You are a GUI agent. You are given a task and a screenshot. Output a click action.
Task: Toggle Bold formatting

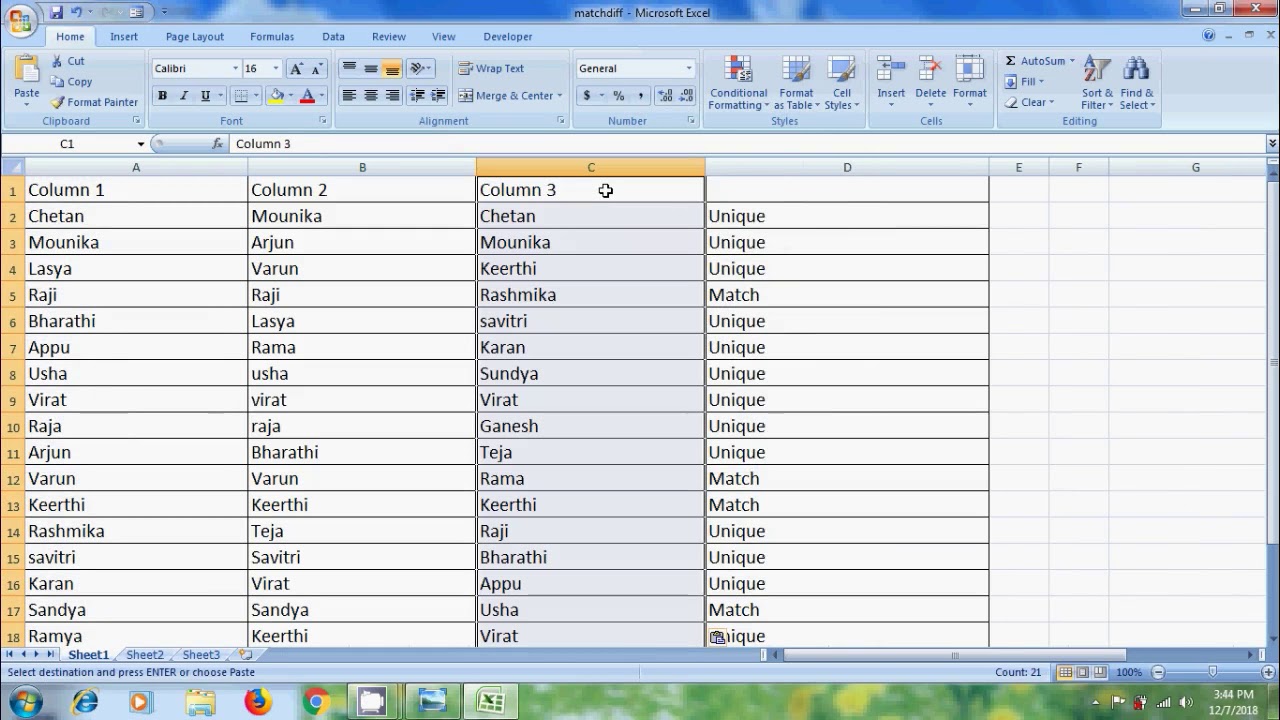coord(162,95)
